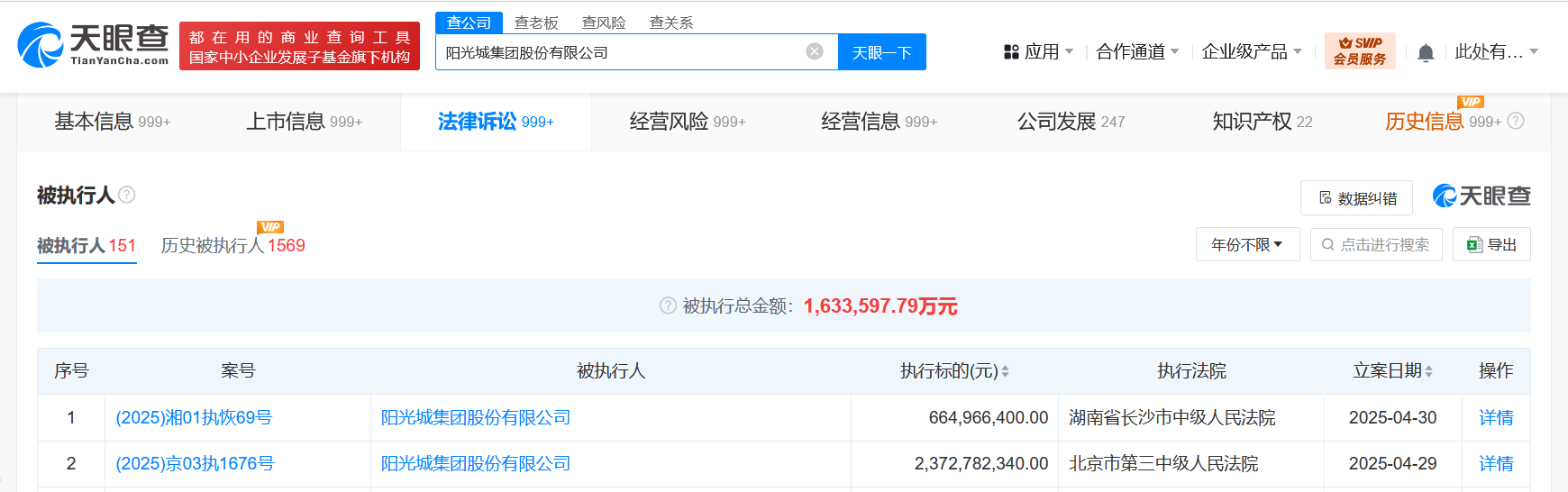Click the red government fund banner
This screenshot has height=492, width=1568.
coord(299,46)
